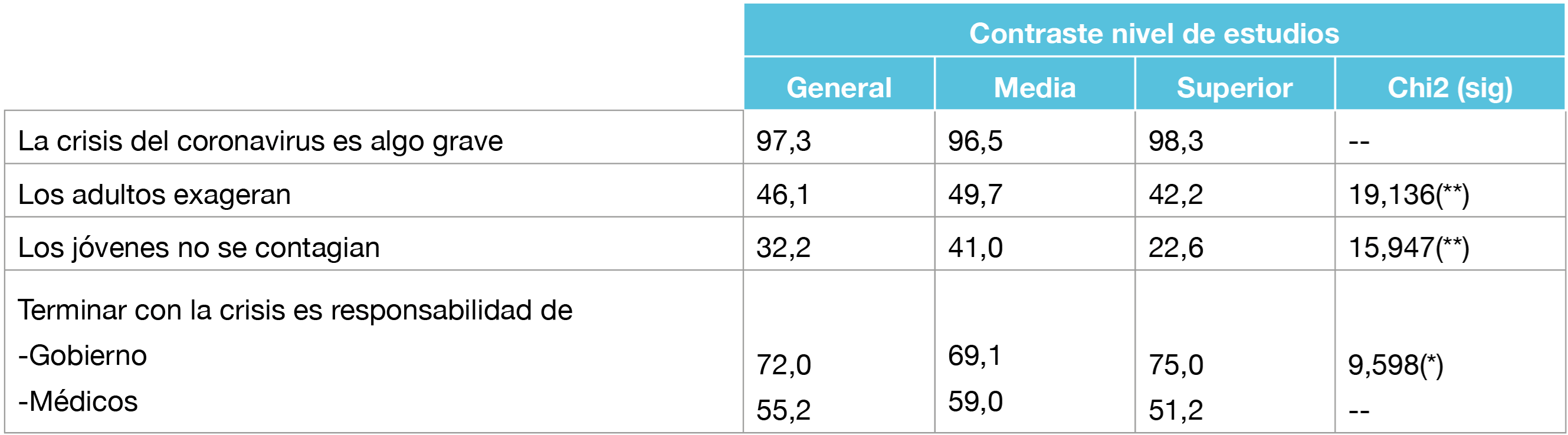Select the General column header
The height and width of the screenshot is (435, 1568).
point(839,88)
